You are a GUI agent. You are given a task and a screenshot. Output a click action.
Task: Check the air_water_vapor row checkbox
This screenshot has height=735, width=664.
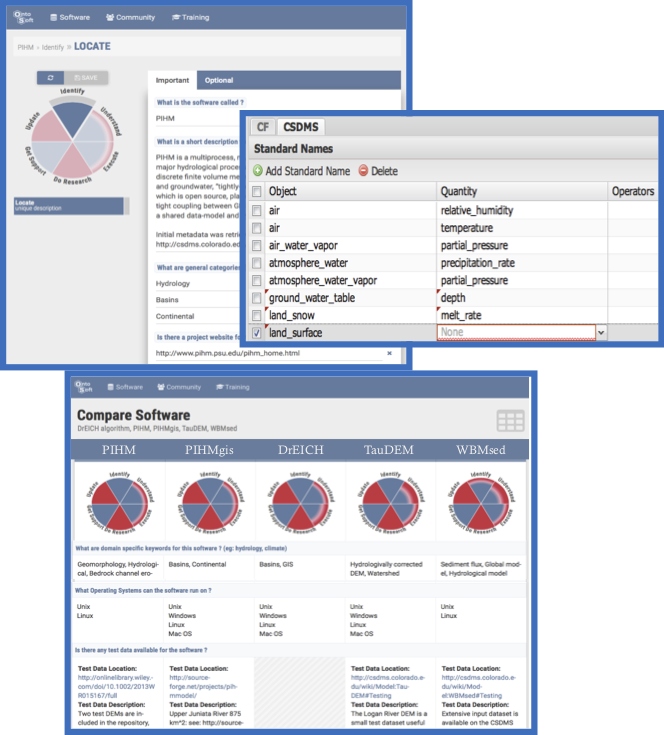(257, 246)
